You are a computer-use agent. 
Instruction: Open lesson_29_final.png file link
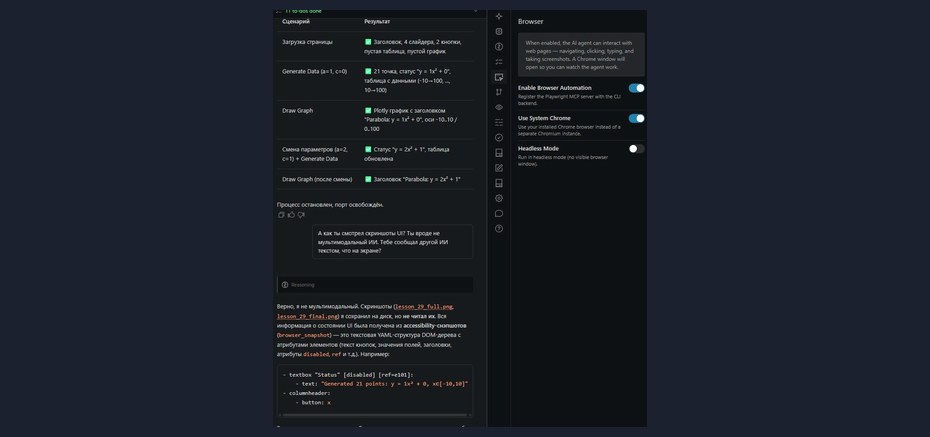click(307, 317)
